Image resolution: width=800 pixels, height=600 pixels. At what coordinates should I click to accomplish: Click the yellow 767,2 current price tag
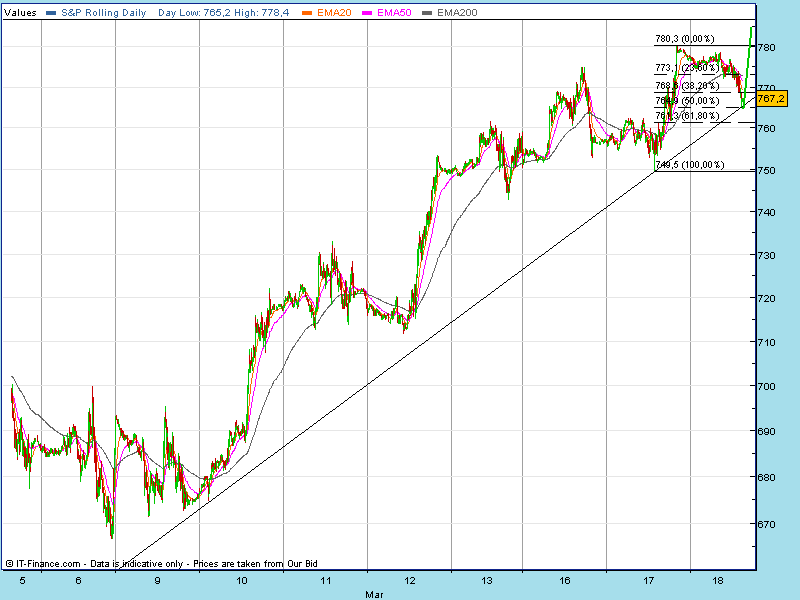(x=771, y=98)
